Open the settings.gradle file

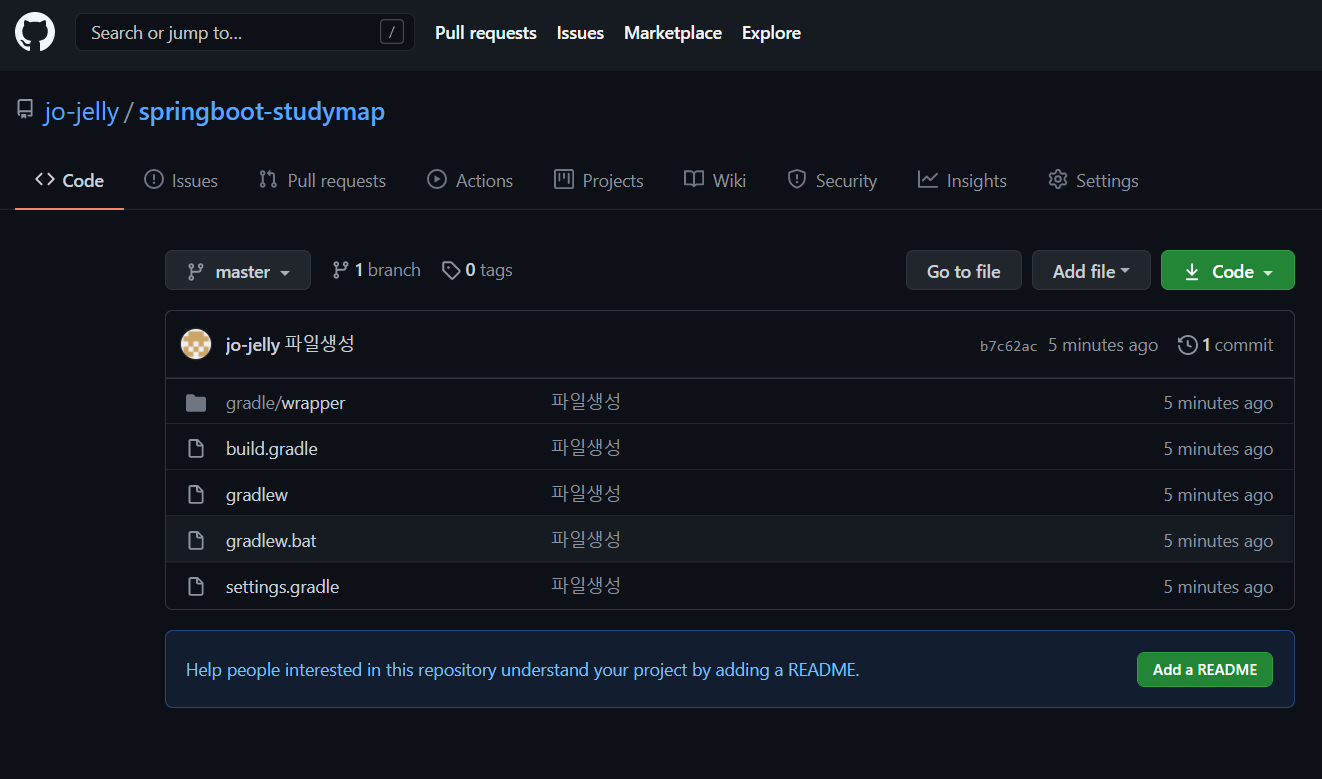pos(282,587)
